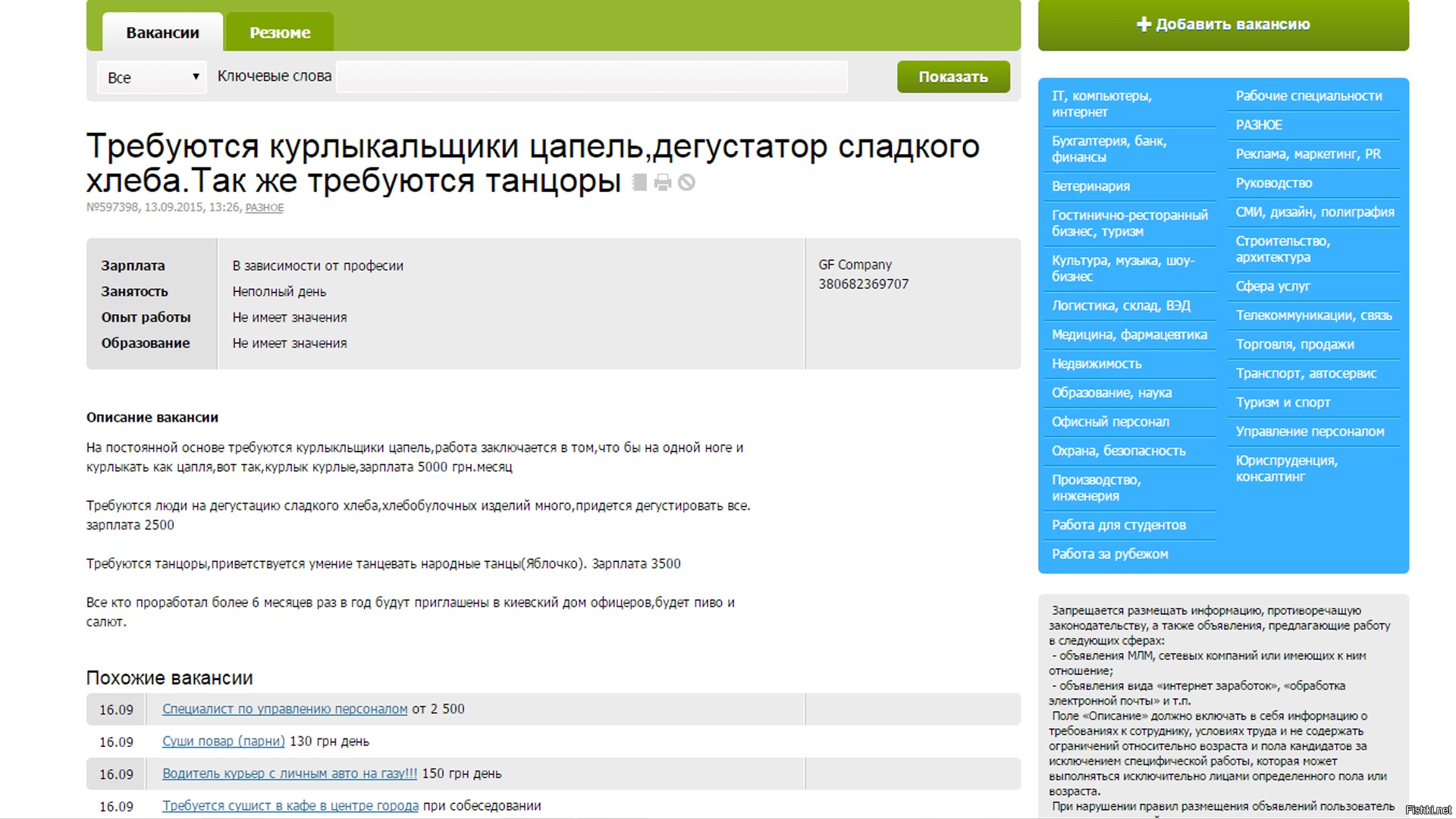Open Водитель курьер с личным авто vacancy
The width and height of the screenshot is (1456, 819).
point(290,773)
